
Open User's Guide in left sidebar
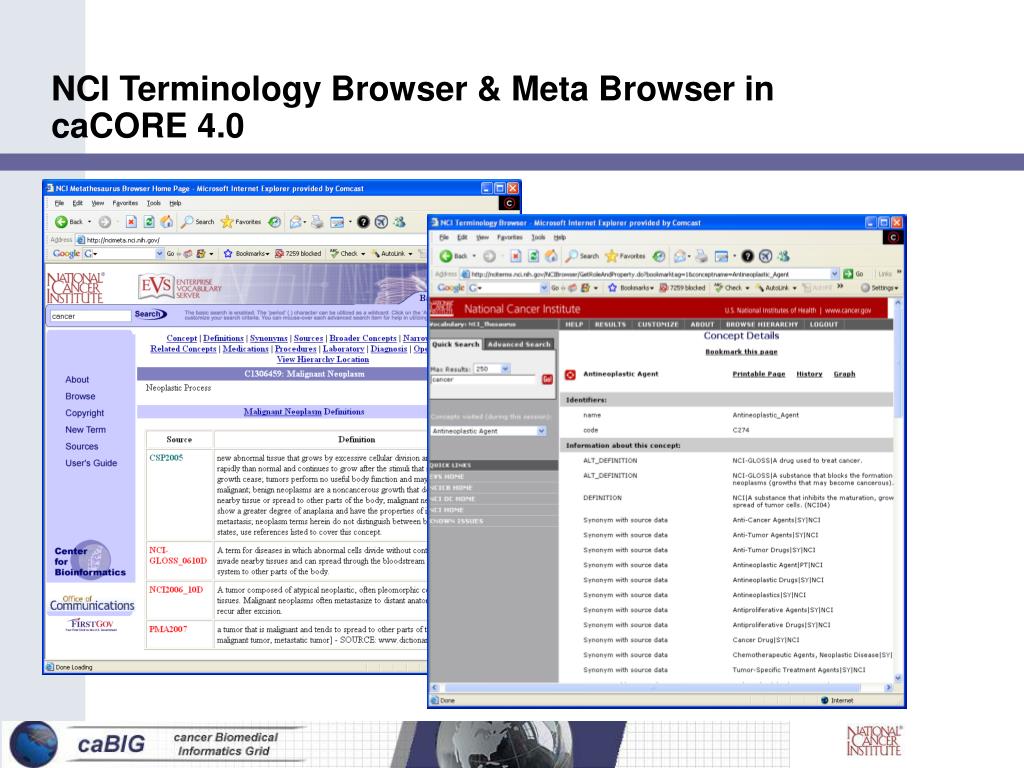click(x=91, y=463)
